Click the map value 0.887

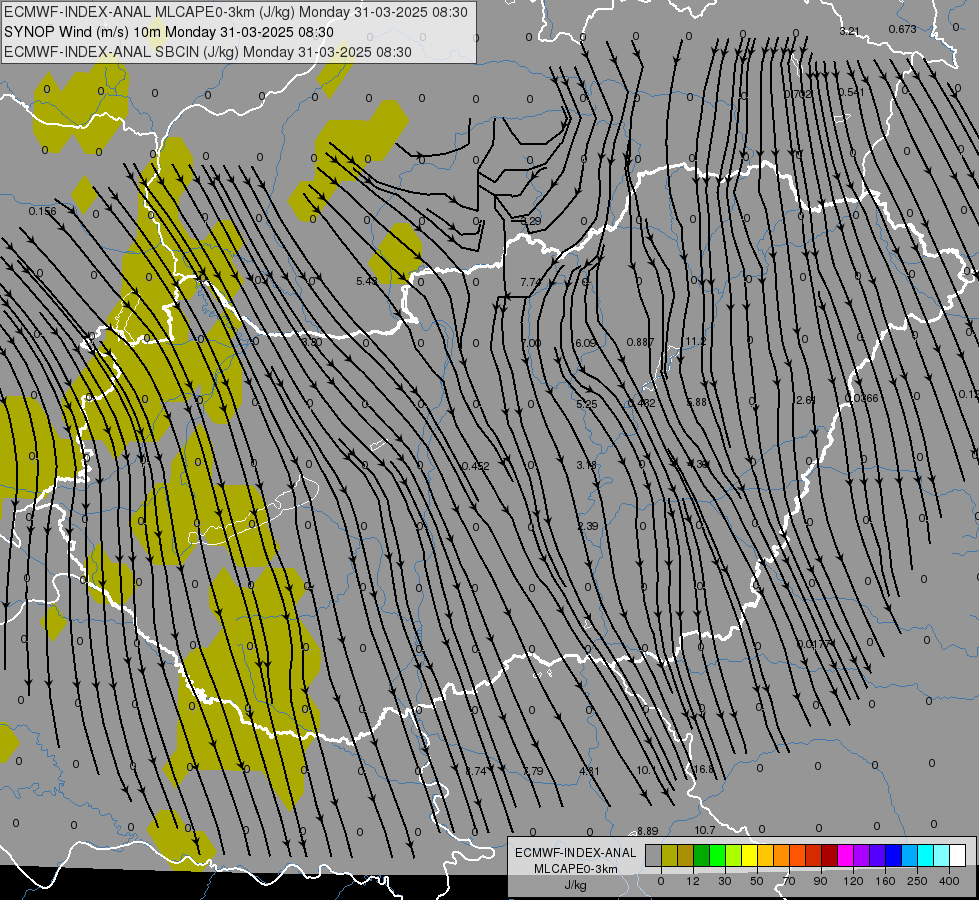point(641,342)
